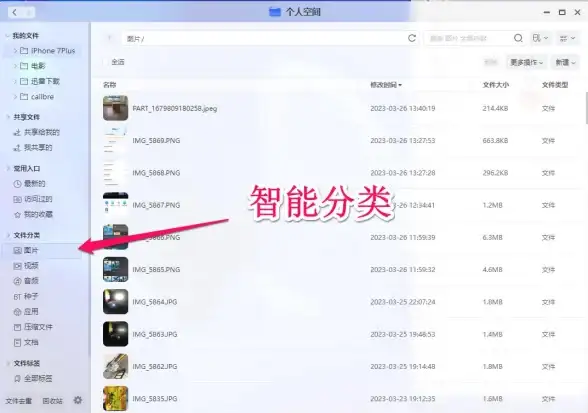Select the iPhone 7Plus folder
Image resolution: width=588 pixels, height=413 pixels.
pos(42,51)
